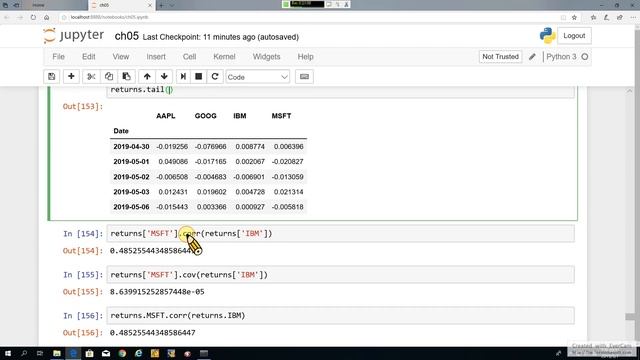The height and width of the screenshot is (360, 640).
Task: Click Out[156] value 0.48525544348586447
Action: pos(153,333)
